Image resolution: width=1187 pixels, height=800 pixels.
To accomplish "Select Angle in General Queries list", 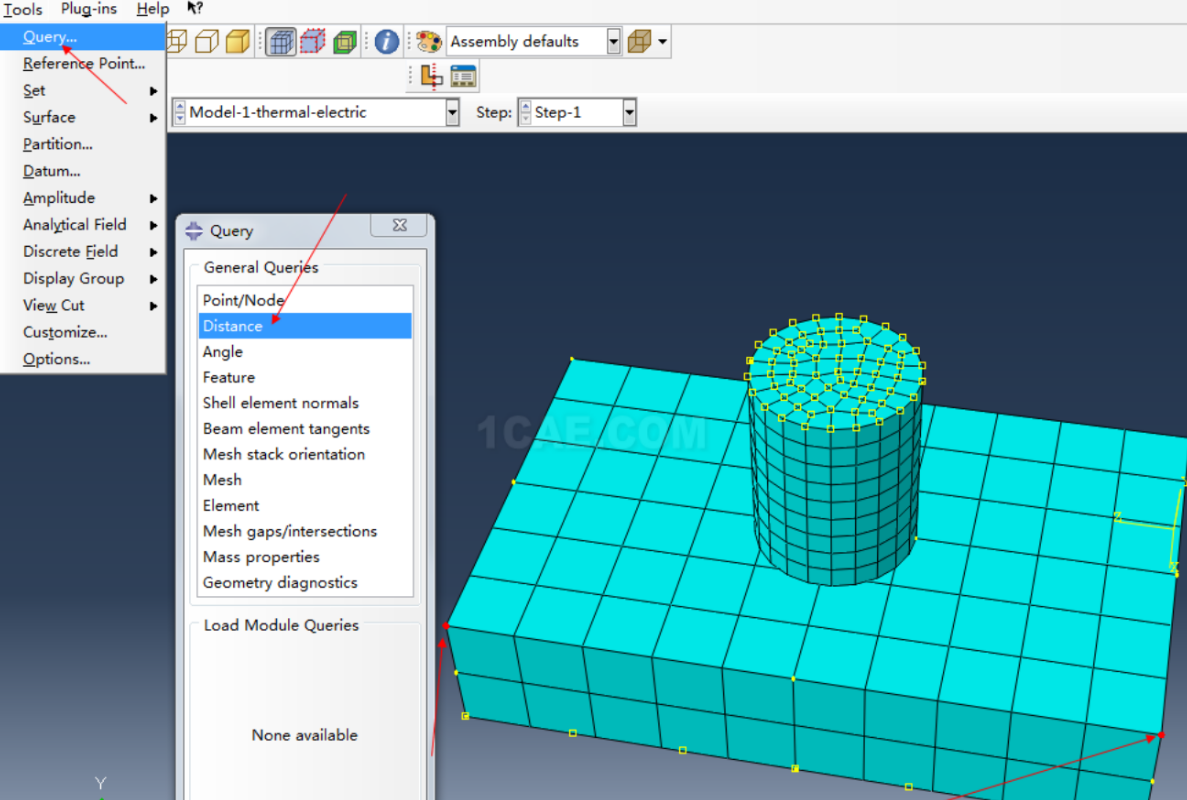I will (x=305, y=352).
